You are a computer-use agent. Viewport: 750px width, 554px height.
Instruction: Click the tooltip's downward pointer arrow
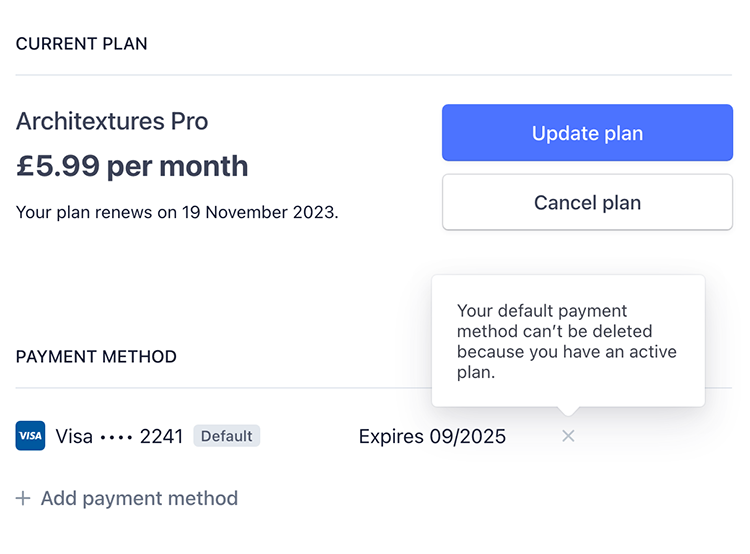[x=568, y=410]
